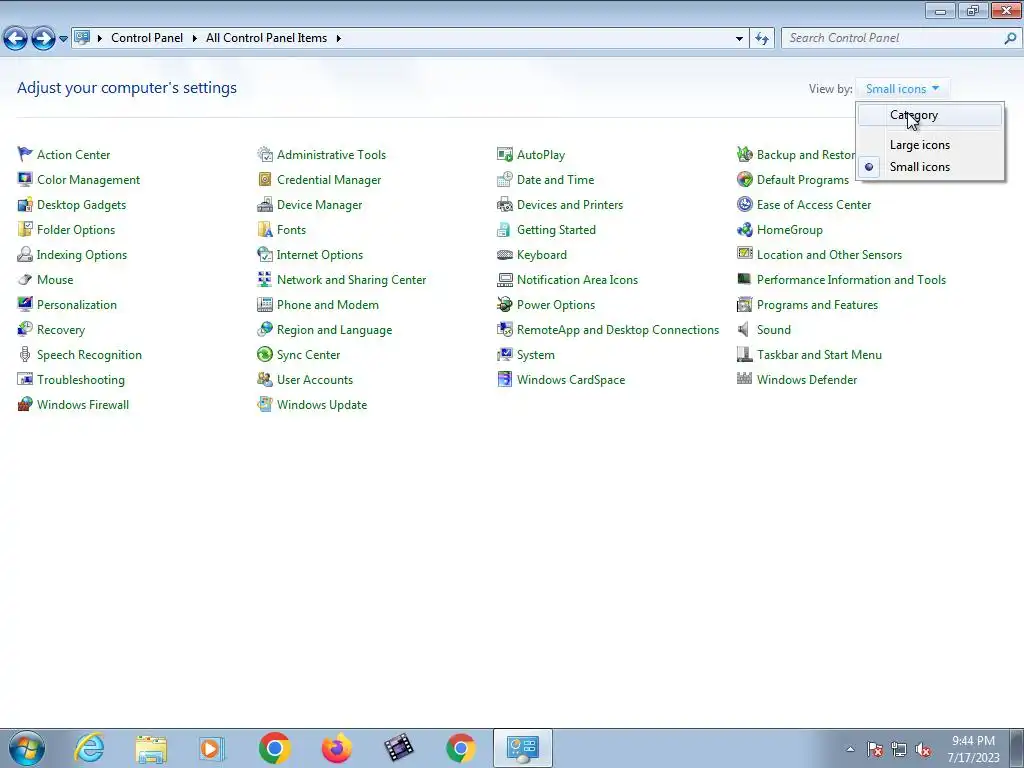Open Getting Started link
Viewport: 1024px width, 768px height.
coord(556,230)
